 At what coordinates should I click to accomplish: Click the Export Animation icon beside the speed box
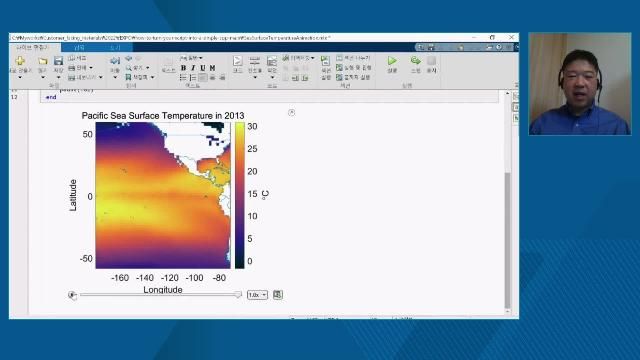click(x=278, y=295)
